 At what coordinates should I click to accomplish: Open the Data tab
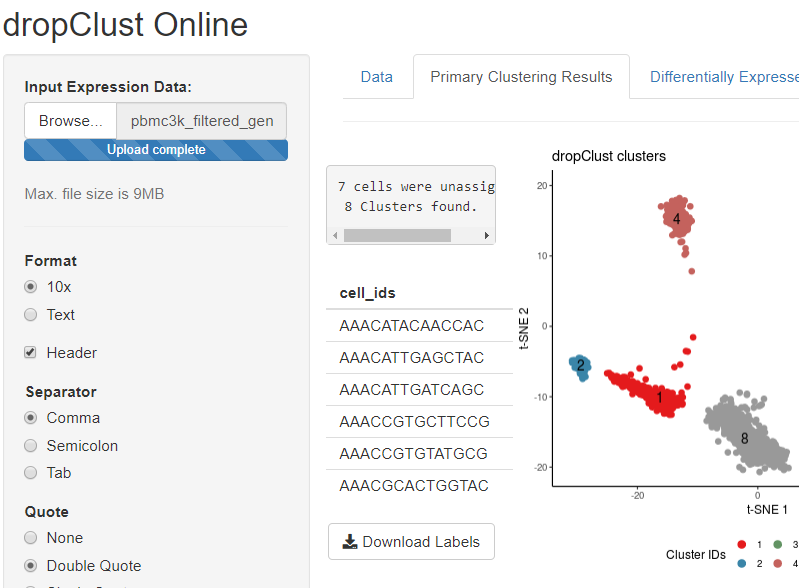377,77
